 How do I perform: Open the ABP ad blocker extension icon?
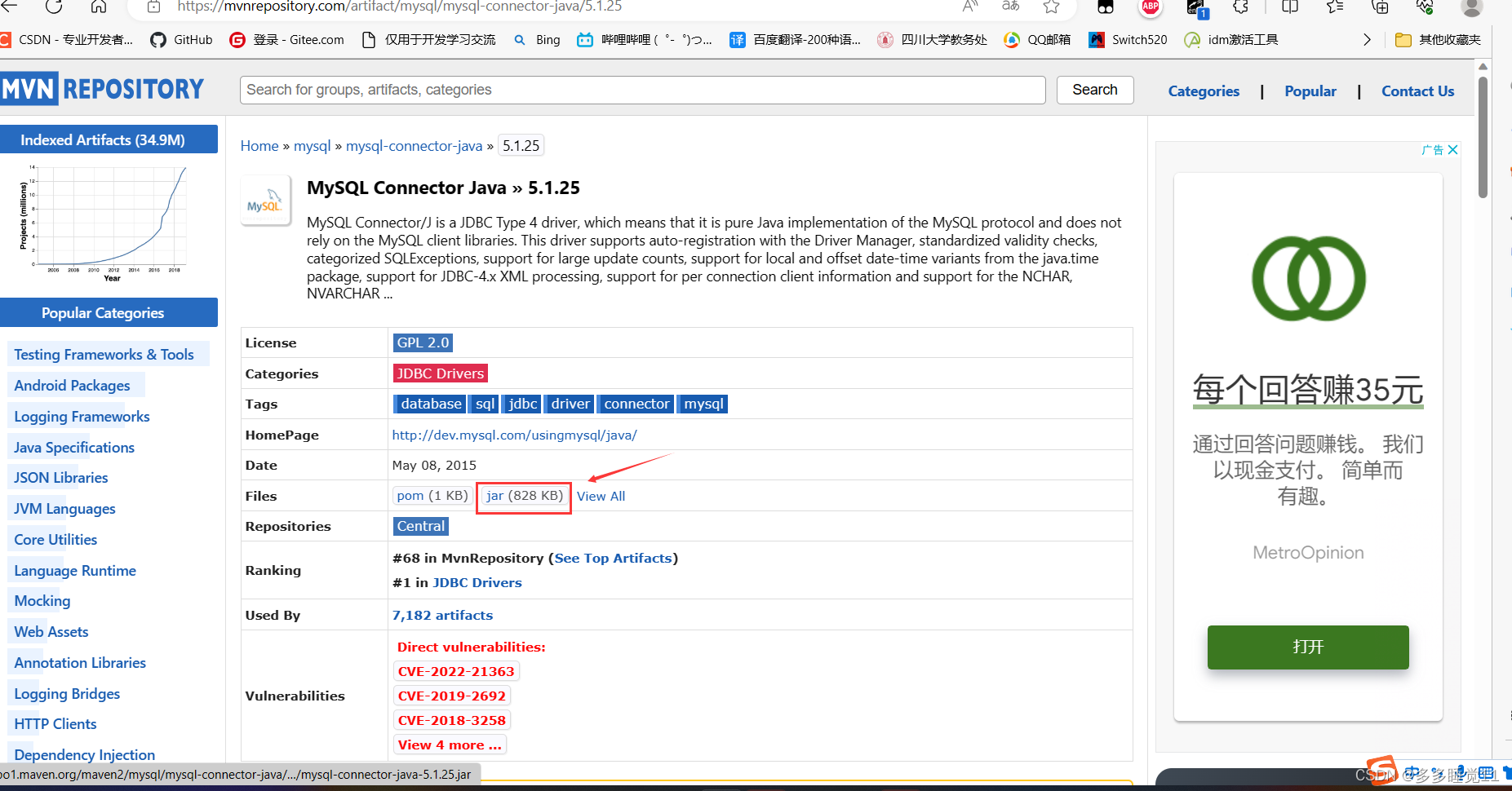click(1151, 7)
